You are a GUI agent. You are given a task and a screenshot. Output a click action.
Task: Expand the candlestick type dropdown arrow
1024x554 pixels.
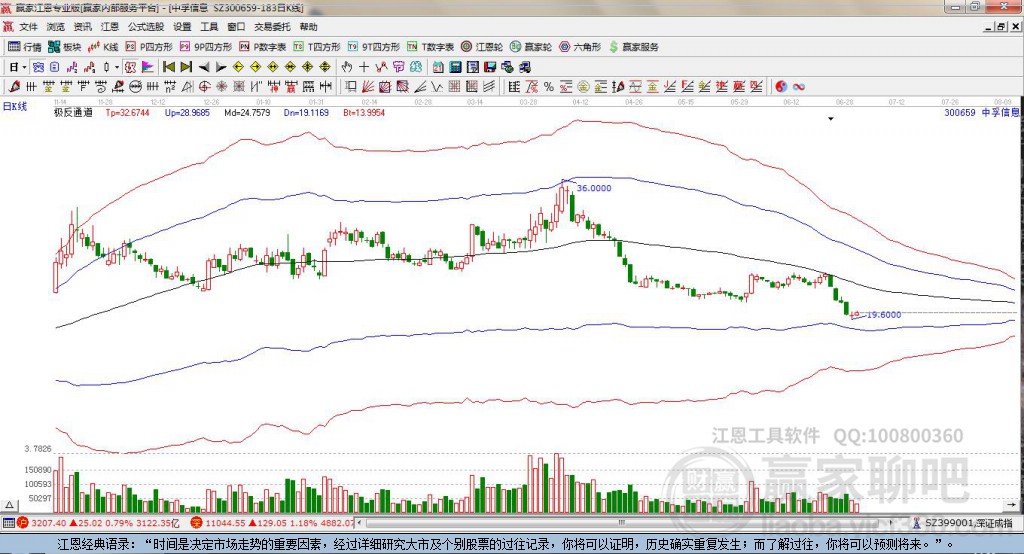[x=117, y=67]
